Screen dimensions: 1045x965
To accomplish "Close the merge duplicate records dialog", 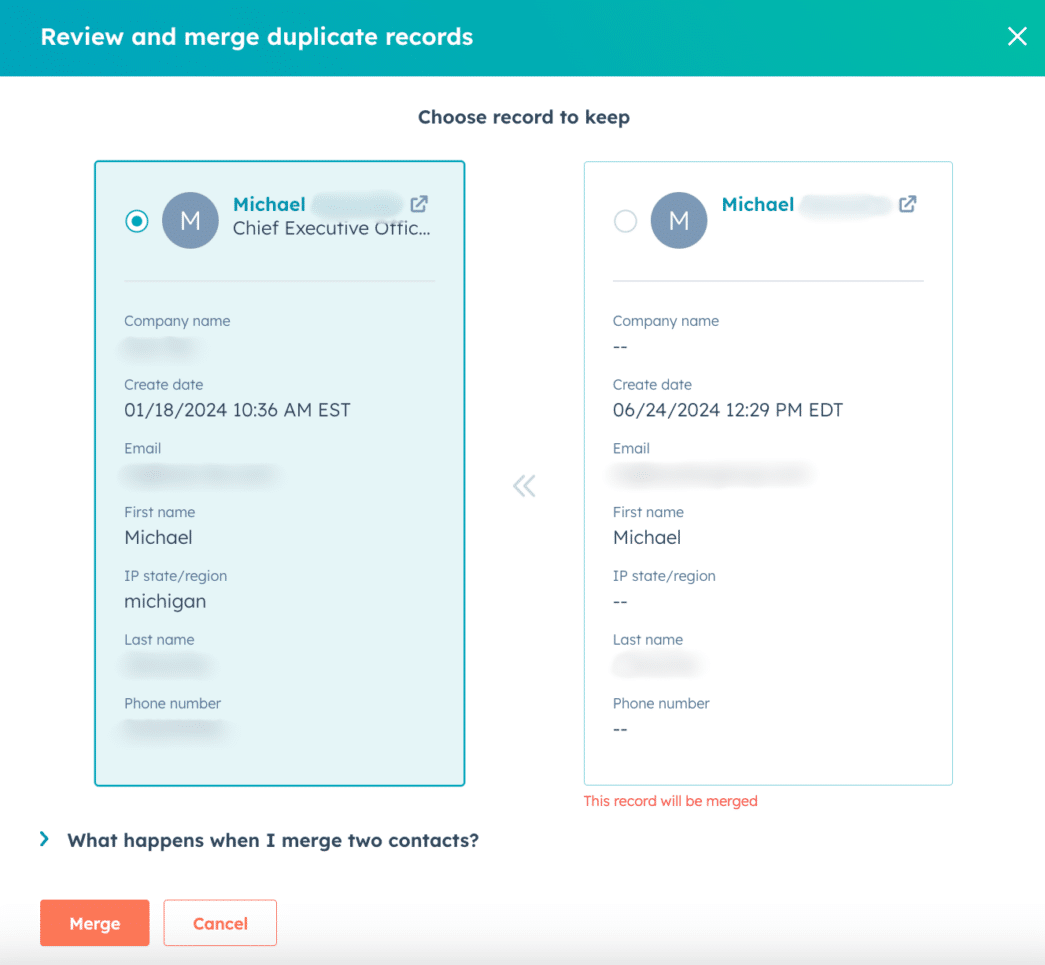I will pos(1017,37).
